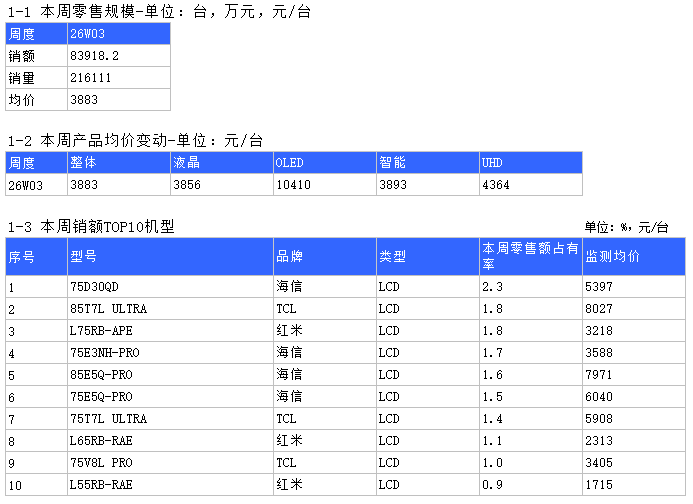Click the 序号 column header
This screenshot has width=693, height=504.
pyautogui.click(x=36, y=257)
